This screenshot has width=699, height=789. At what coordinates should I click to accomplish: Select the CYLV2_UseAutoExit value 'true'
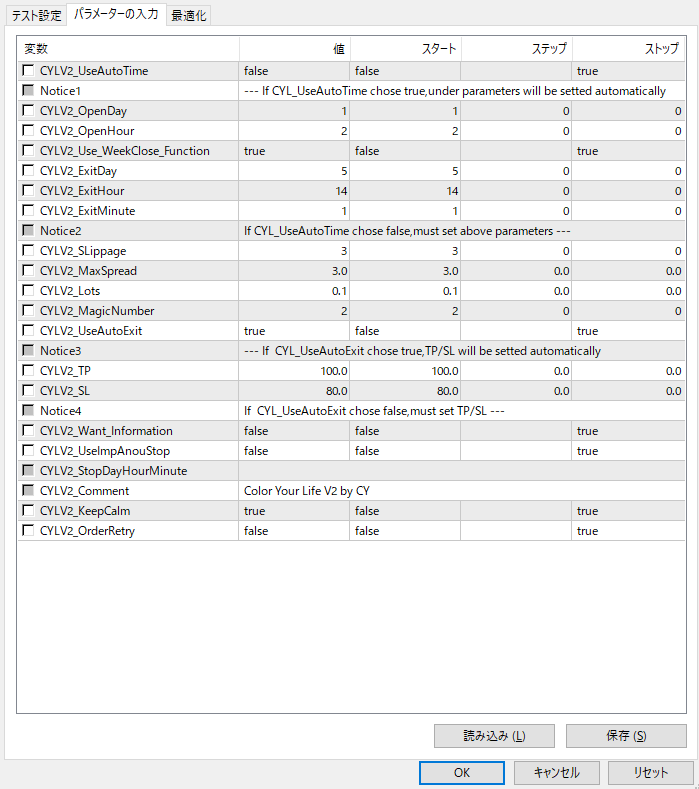pos(294,331)
